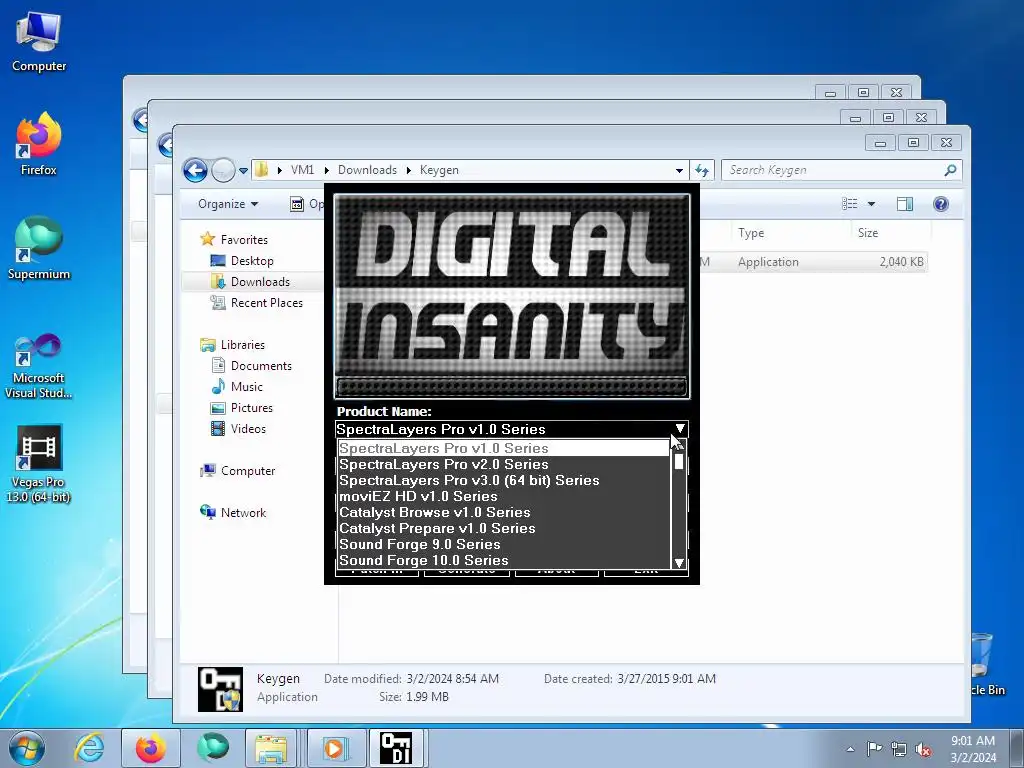
Task: Collapse the Product Name dropdown arrow
Action: [x=680, y=429]
